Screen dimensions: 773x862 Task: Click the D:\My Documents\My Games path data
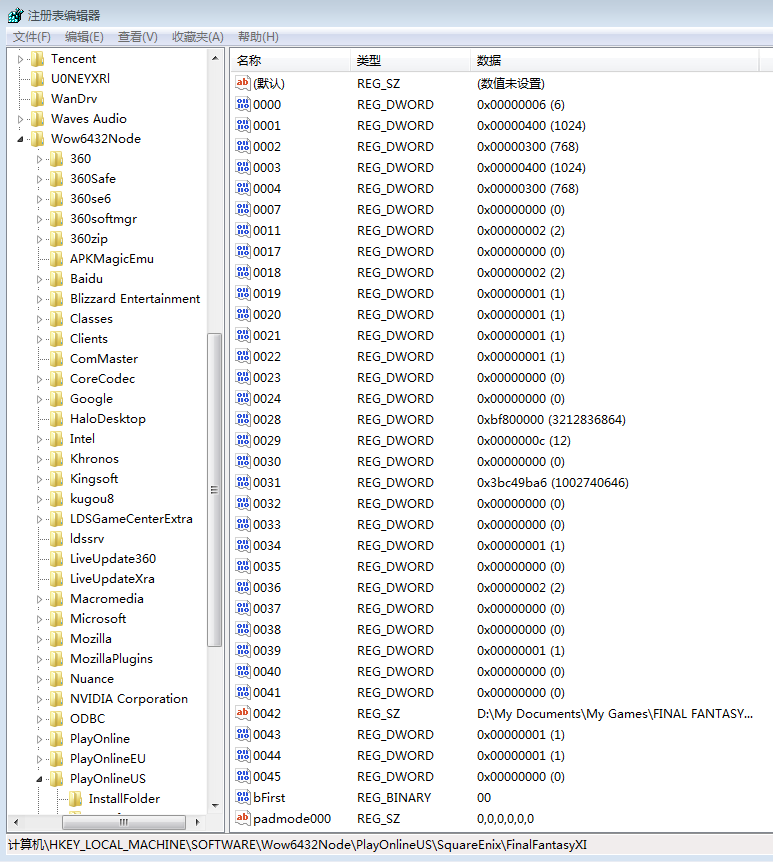click(x=615, y=714)
